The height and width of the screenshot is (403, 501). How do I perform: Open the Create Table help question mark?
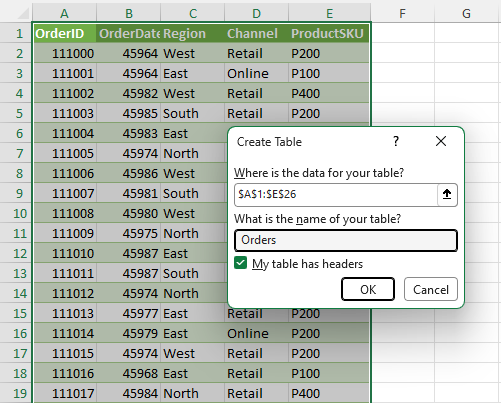tap(395, 142)
